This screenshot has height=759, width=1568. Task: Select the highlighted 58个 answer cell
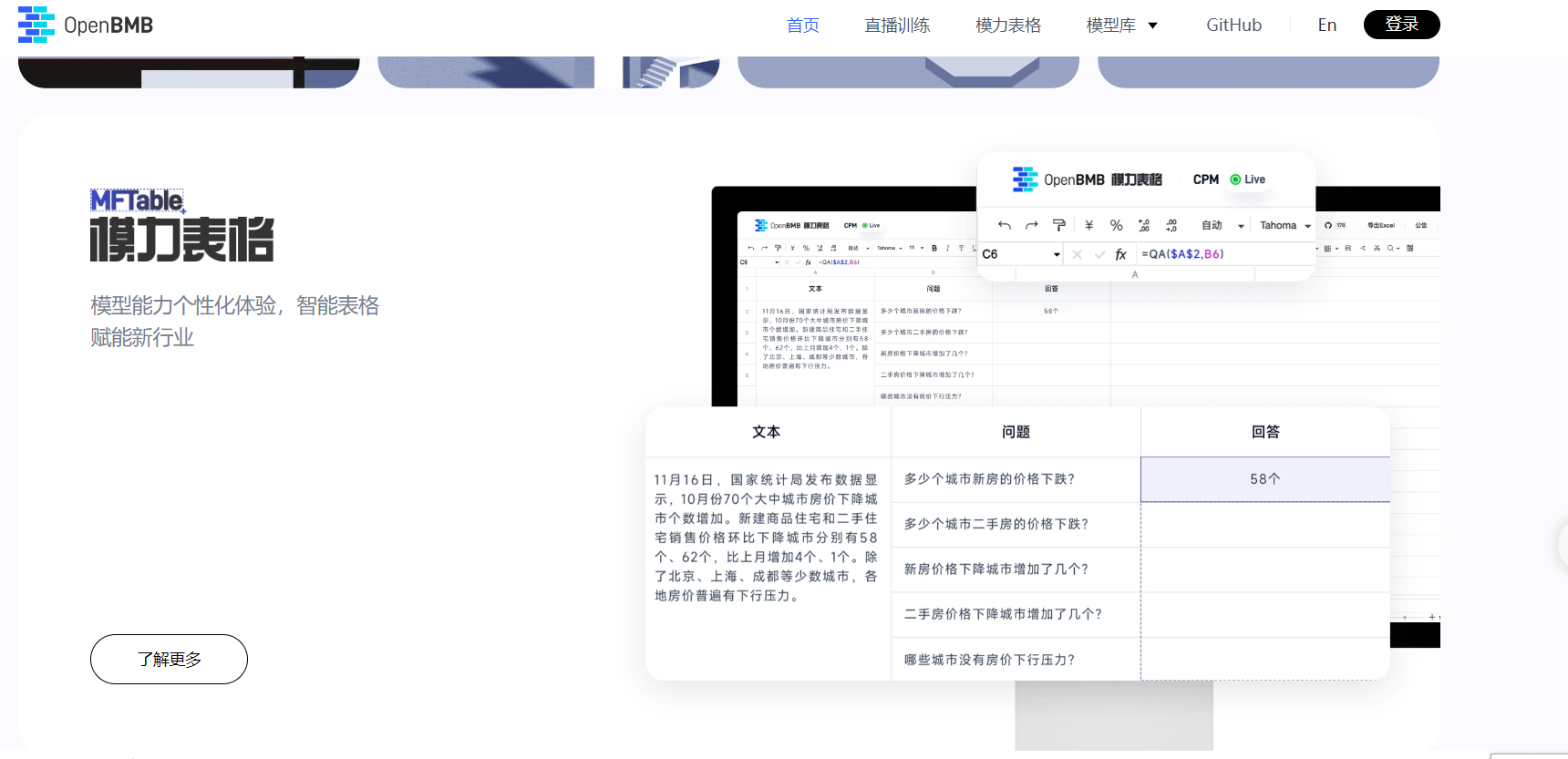(1264, 479)
